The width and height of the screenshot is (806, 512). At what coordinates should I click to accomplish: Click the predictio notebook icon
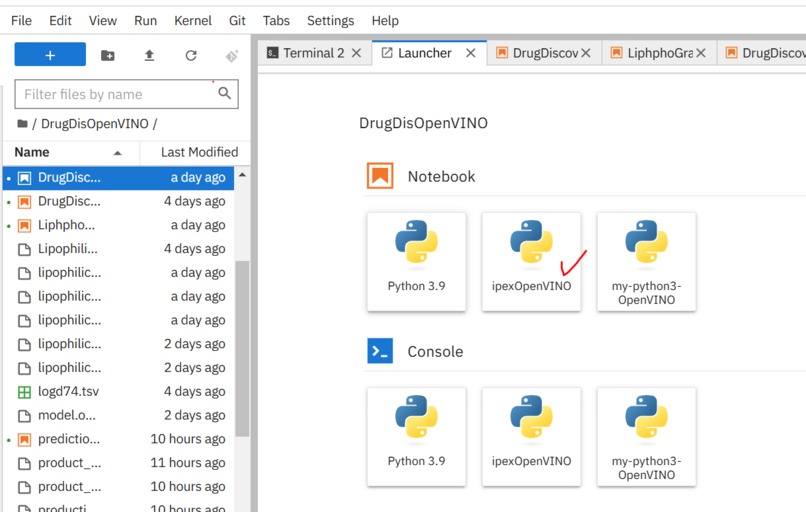tap(24, 440)
